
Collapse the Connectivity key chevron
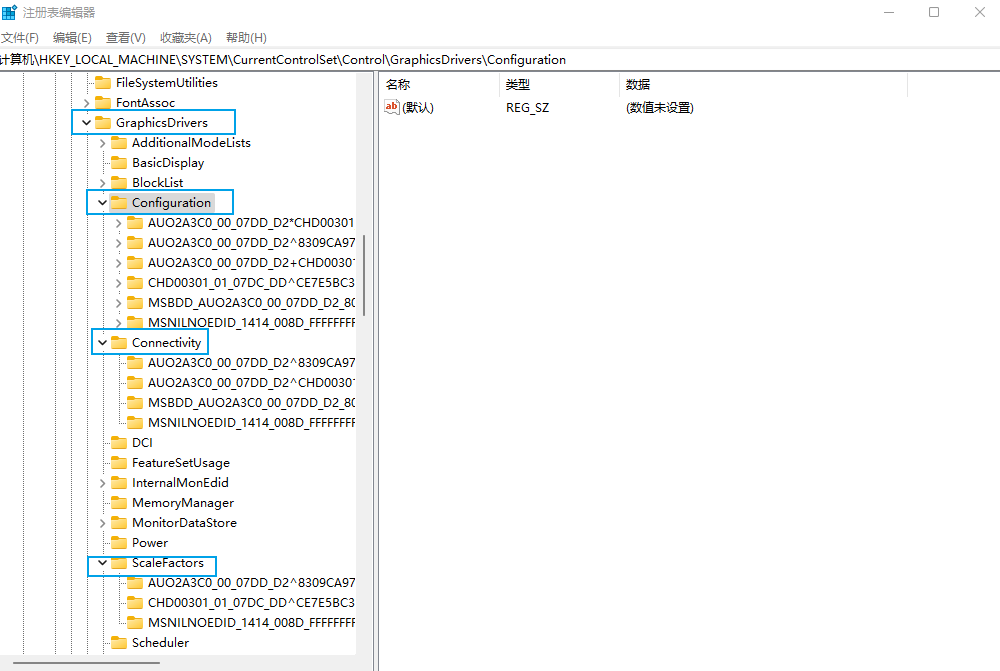pyautogui.click(x=102, y=343)
